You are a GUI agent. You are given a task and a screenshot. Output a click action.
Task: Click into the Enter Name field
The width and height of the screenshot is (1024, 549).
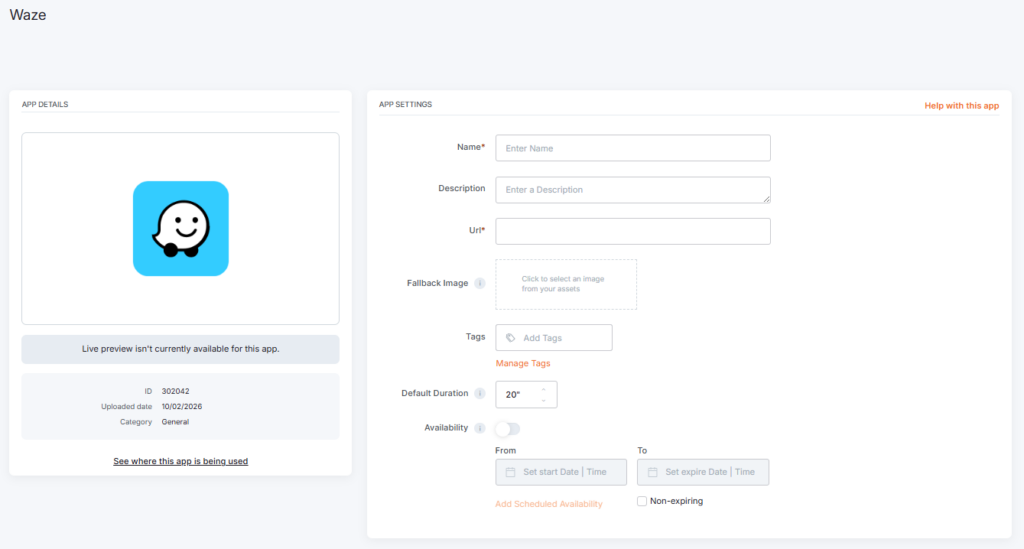tap(633, 148)
